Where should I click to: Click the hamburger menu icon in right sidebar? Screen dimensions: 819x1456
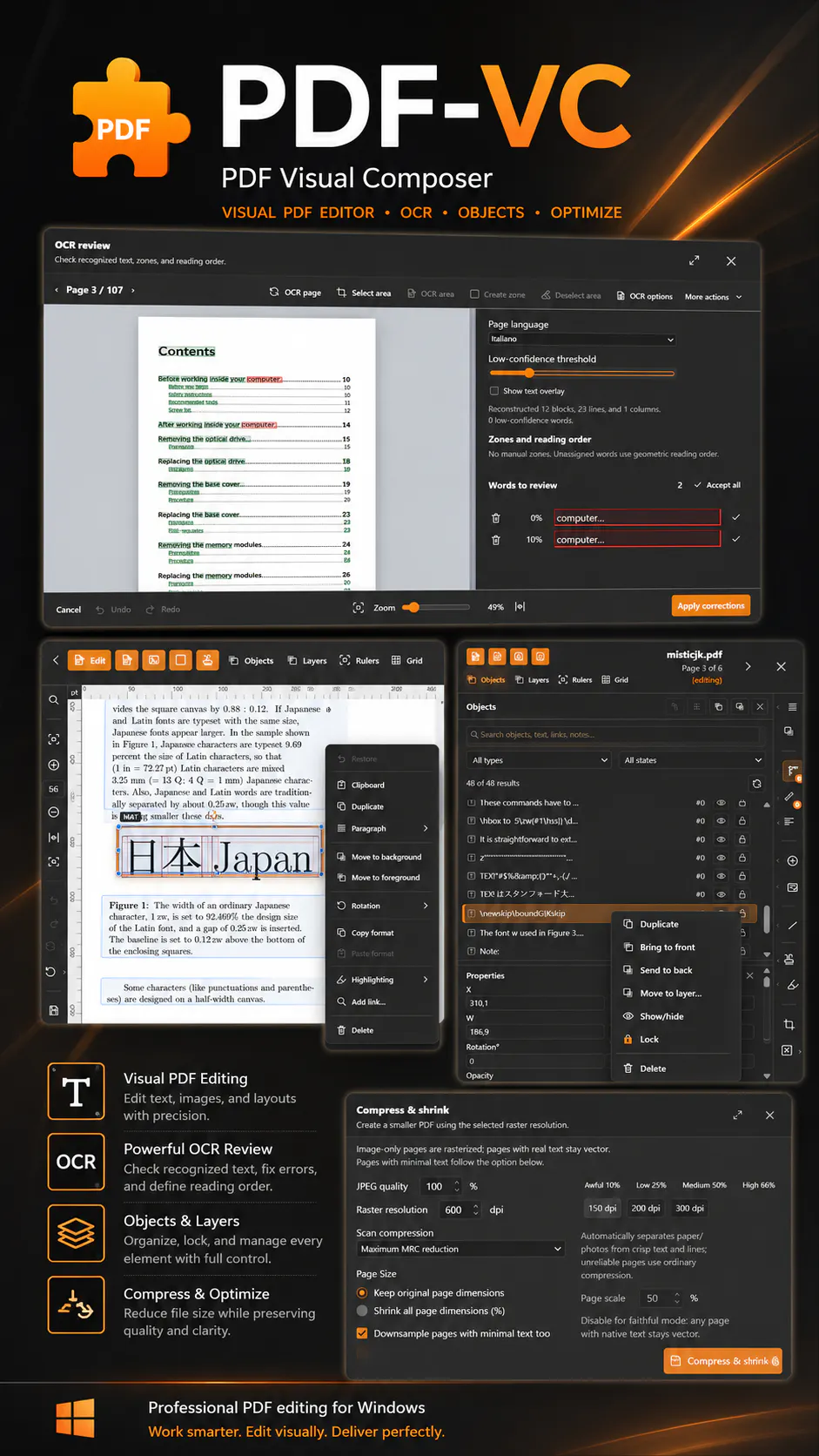tap(792, 707)
